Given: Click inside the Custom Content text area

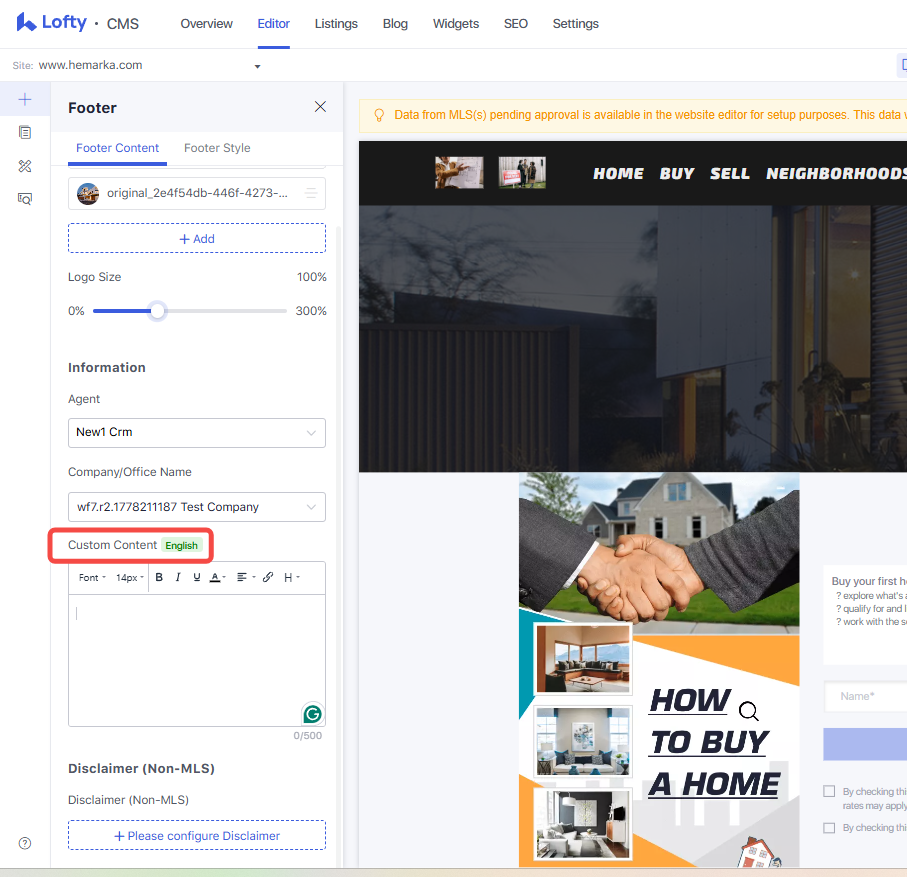Looking at the screenshot, I should (x=197, y=660).
